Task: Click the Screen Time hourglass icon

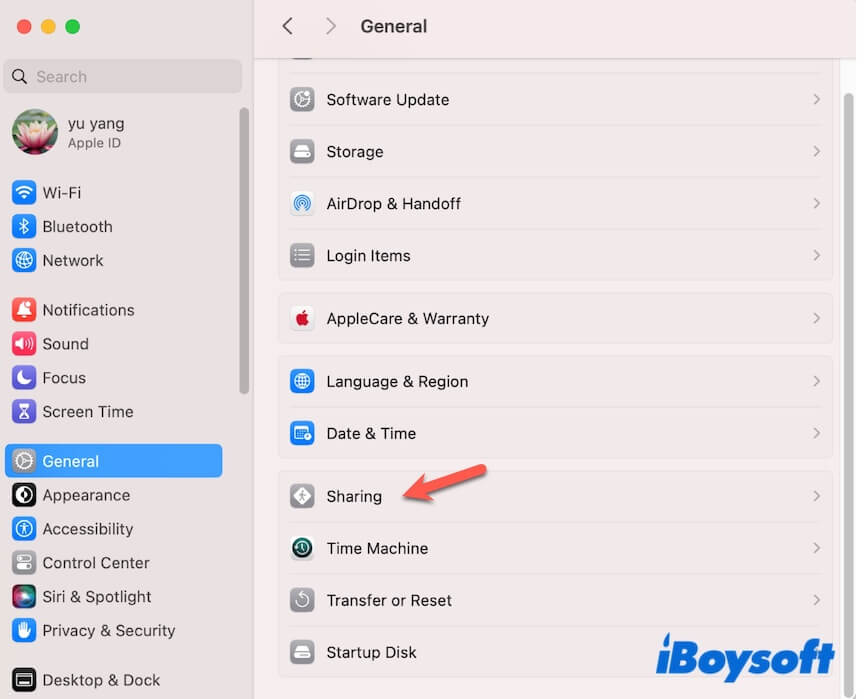Action: (24, 412)
